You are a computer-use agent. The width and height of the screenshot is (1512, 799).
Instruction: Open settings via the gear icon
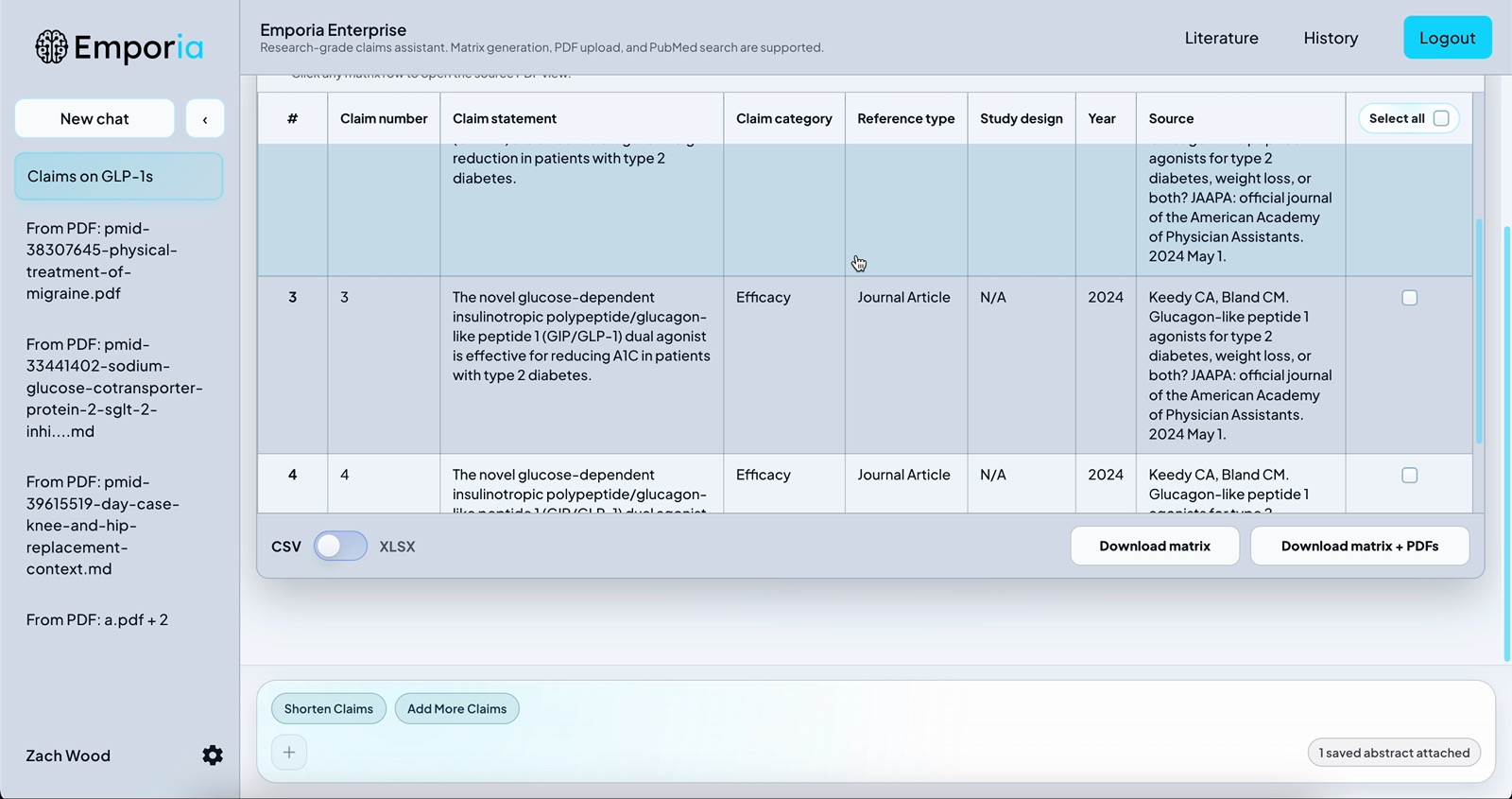tap(213, 756)
